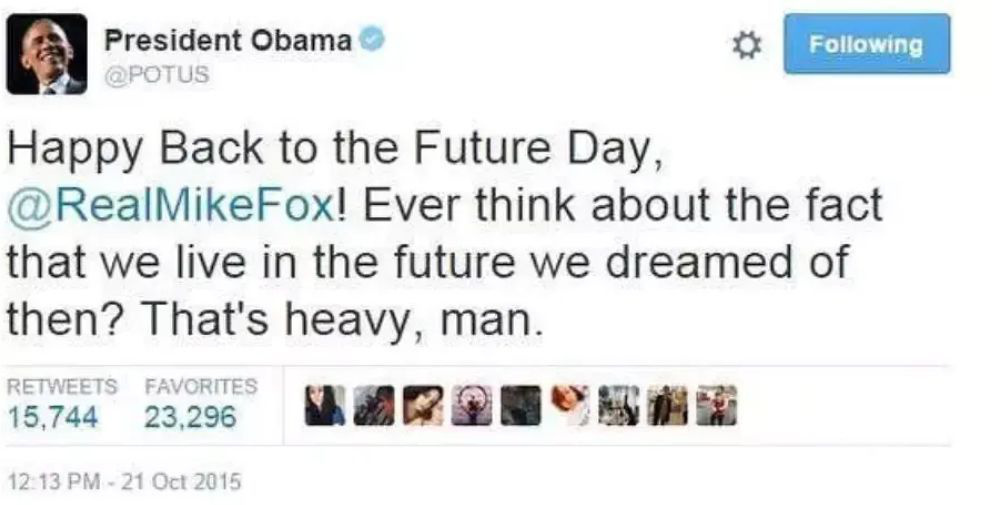
Task: Open second liker avatar thumbnail
Action: [374, 405]
